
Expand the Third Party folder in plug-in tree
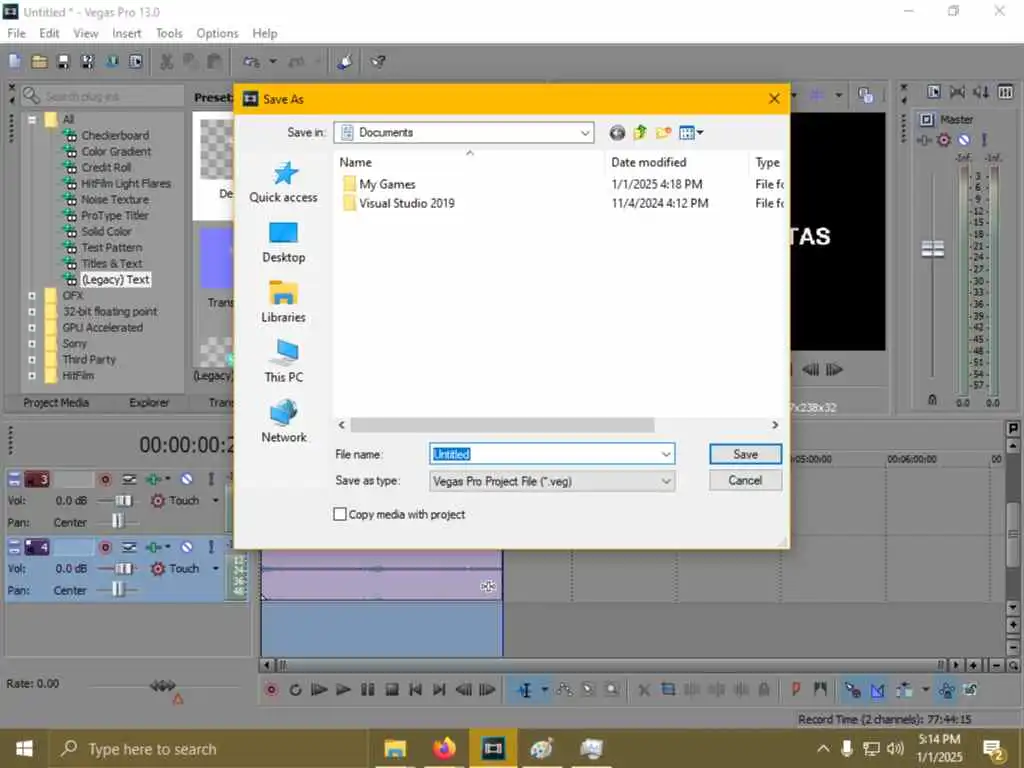tap(31, 360)
